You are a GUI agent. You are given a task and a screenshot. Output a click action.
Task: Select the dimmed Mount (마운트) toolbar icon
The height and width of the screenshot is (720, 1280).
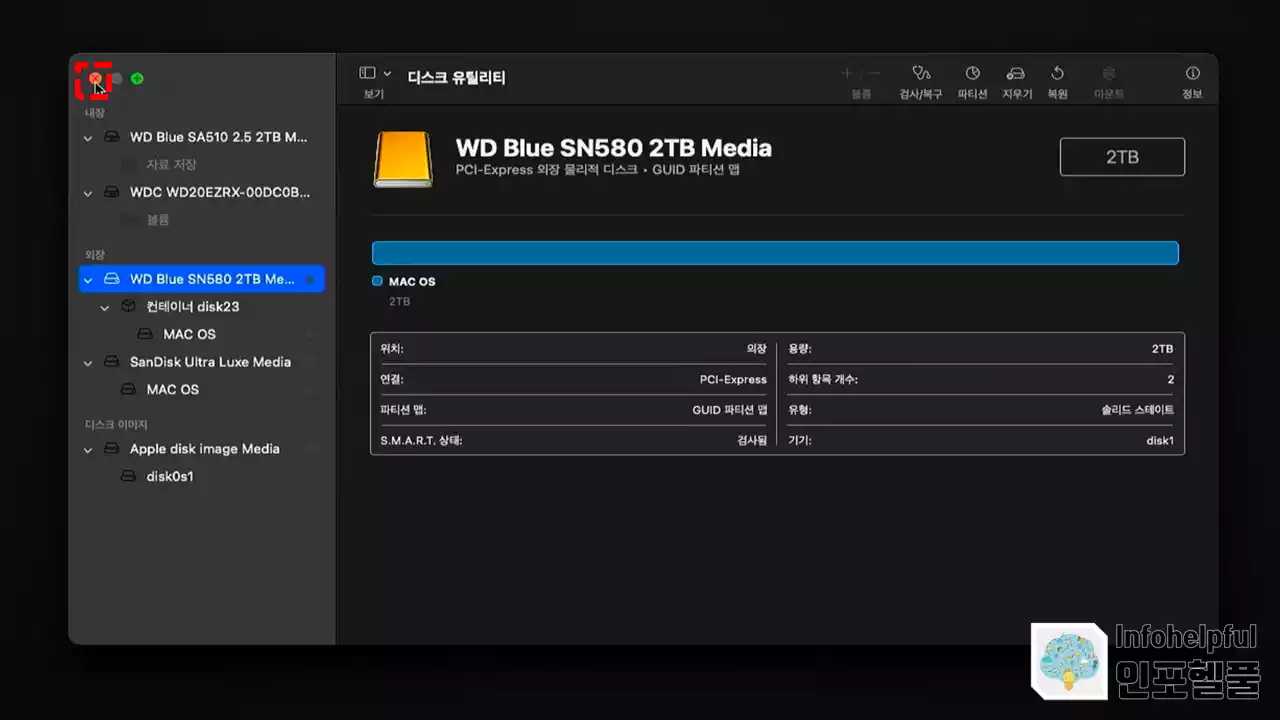click(1108, 74)
